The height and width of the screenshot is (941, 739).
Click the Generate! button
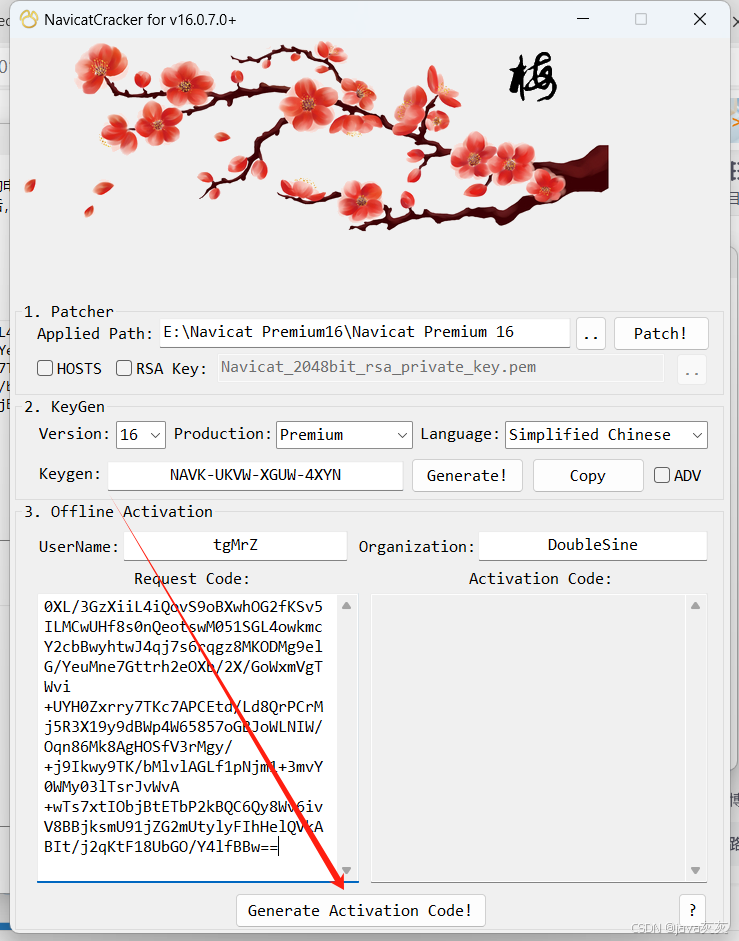coord(467,476)
